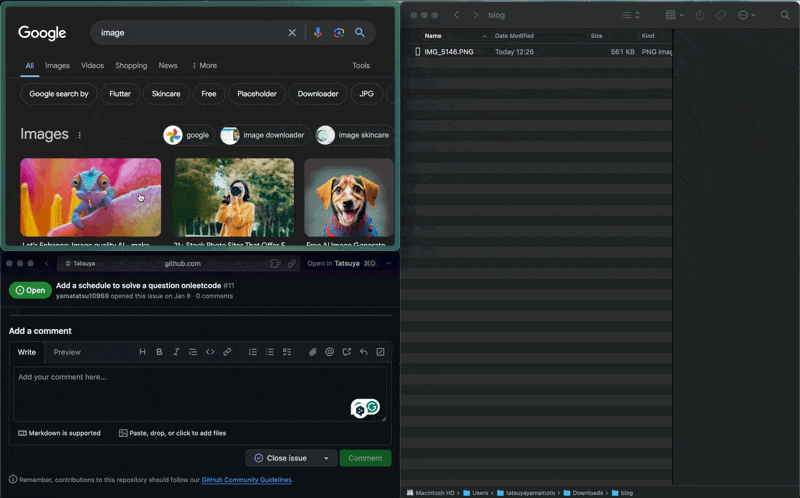The width and height of the screenshot is (800, 498).
Task: Click the Grammarly extension badge
Action: pyautogui.click(x=372, y=407)
